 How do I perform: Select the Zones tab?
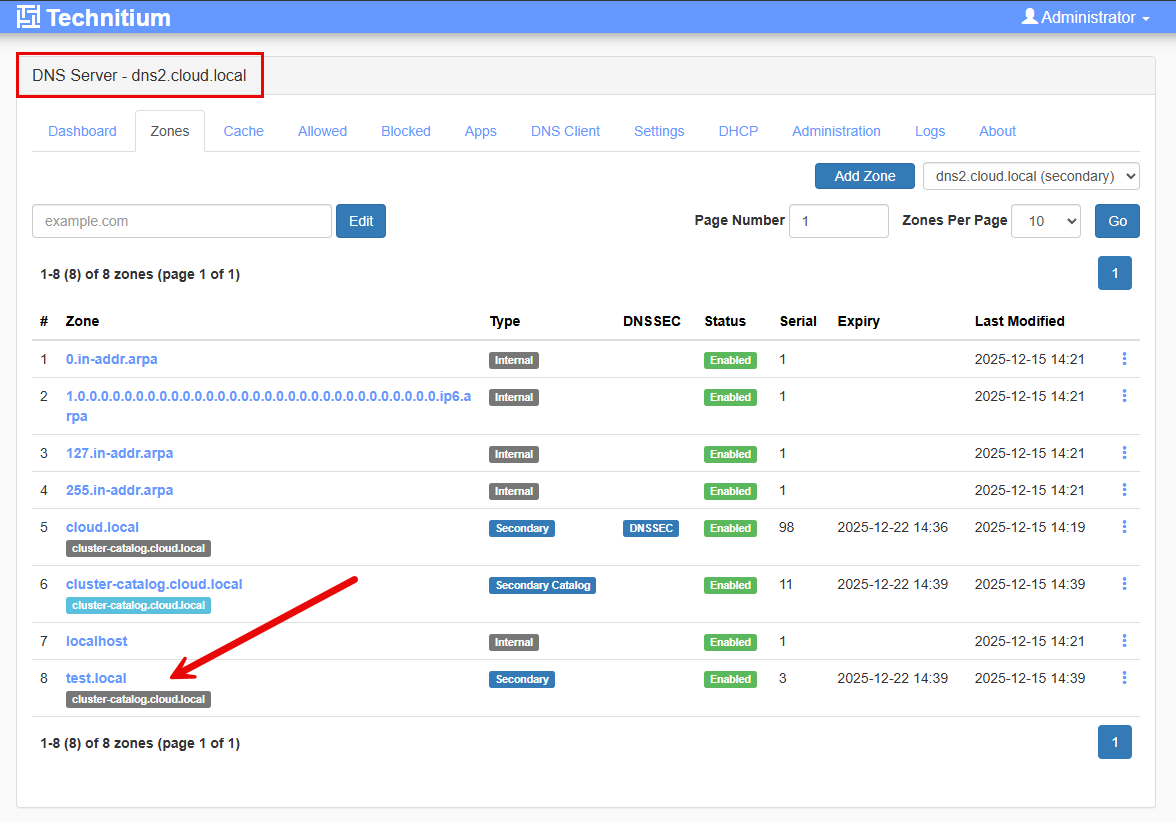170,131
